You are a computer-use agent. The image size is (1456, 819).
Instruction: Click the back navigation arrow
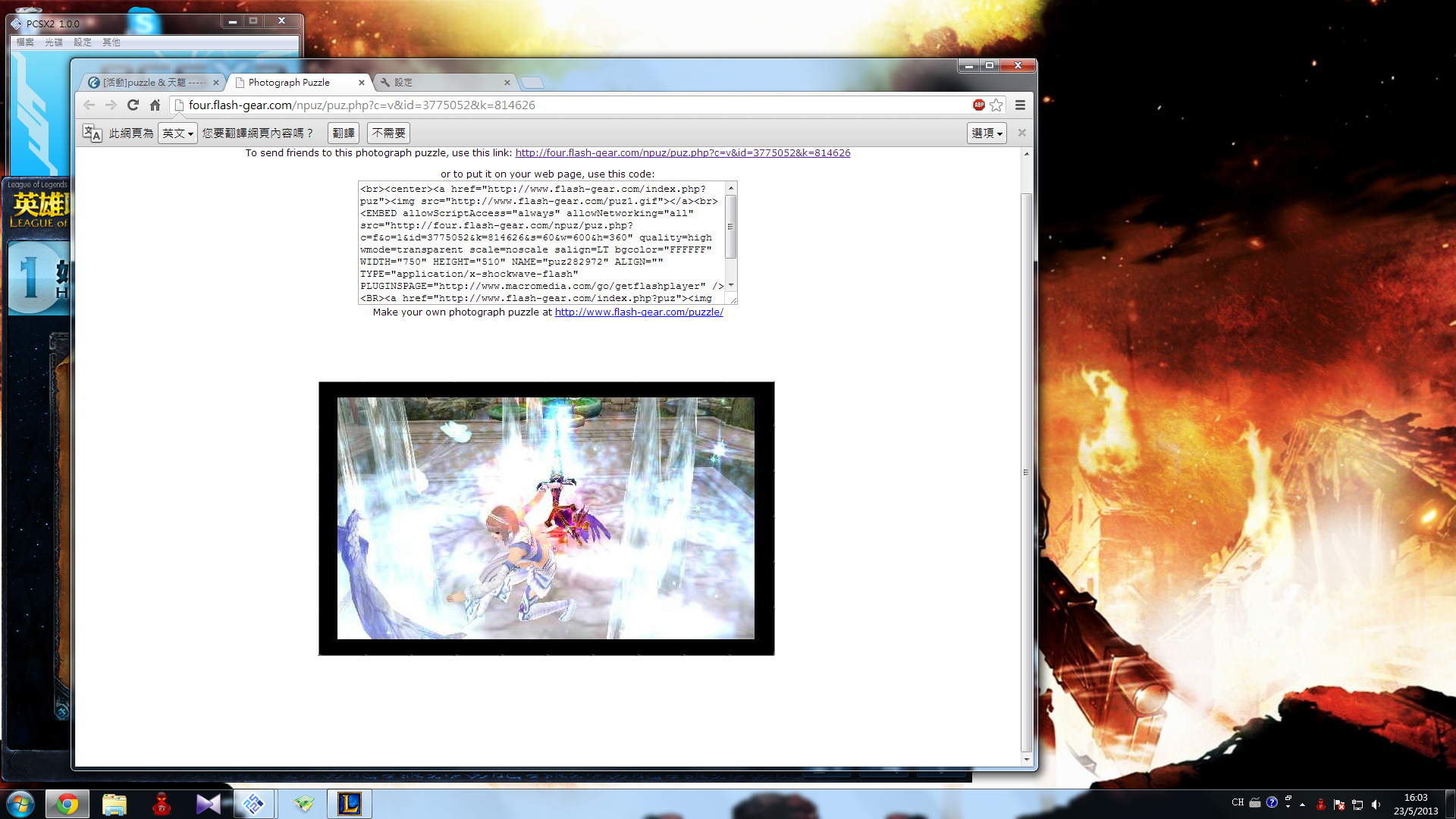tap(89, 105)
